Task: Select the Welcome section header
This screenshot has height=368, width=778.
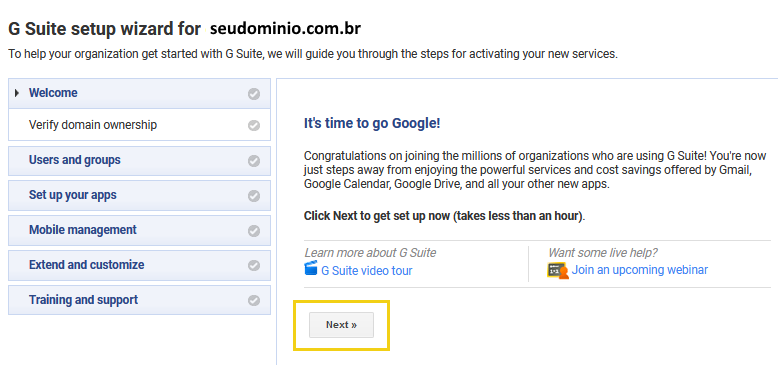Action: pyautogui.click(x=139, y=93)
